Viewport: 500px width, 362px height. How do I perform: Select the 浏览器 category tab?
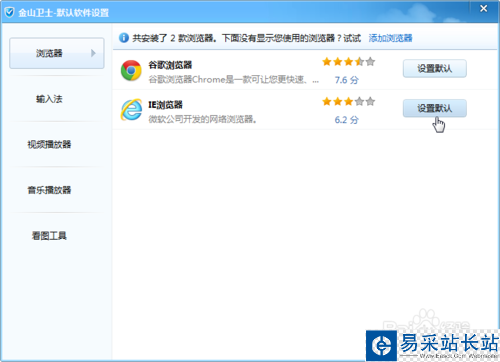(x=57, y=53)
